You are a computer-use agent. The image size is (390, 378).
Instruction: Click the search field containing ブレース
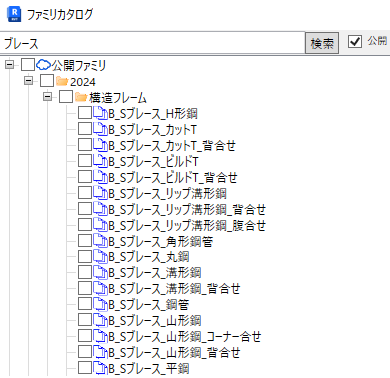coord(152,43)
